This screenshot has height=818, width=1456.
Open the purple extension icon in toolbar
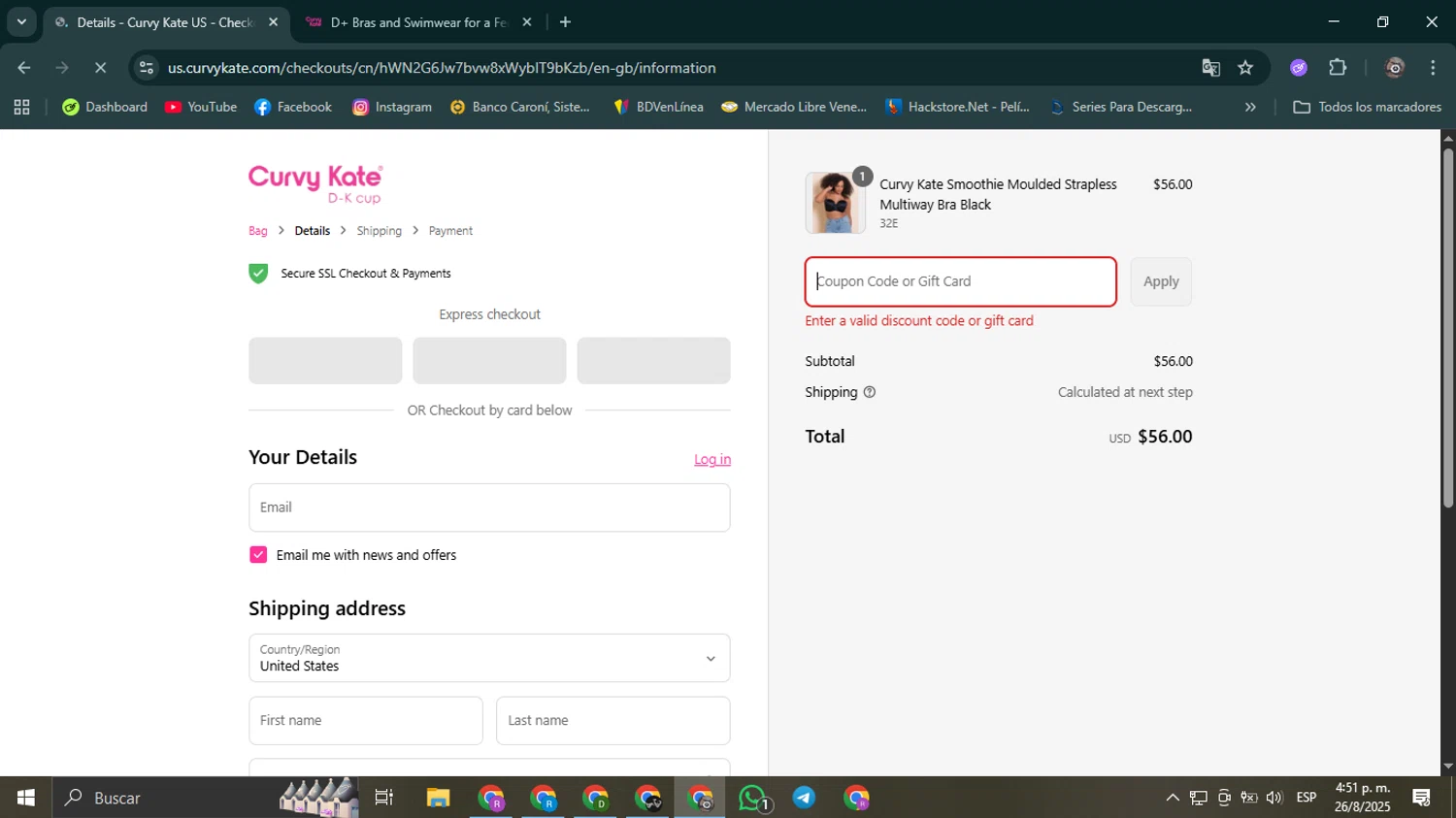click(1299, 68)
